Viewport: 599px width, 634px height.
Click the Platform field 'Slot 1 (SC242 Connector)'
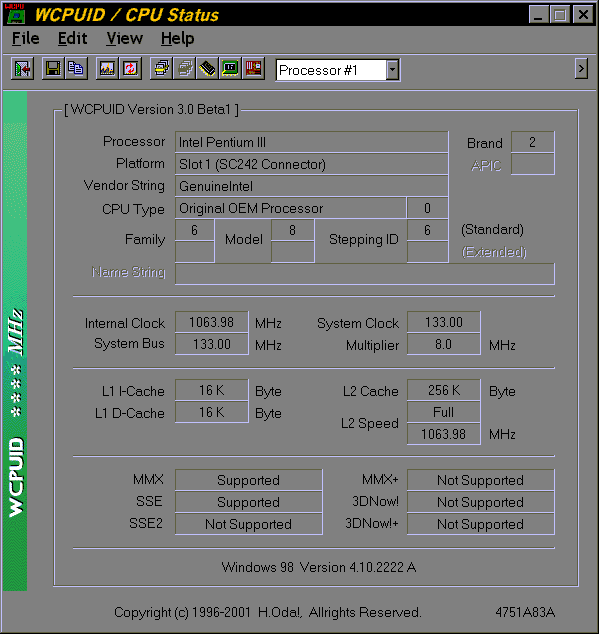point(311,164)
